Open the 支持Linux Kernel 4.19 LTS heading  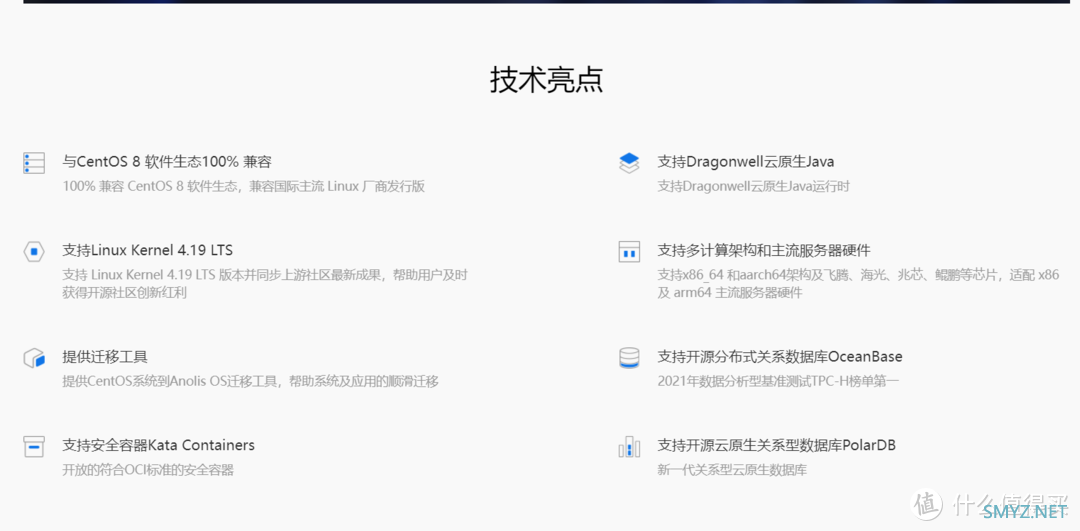[148, 250]
